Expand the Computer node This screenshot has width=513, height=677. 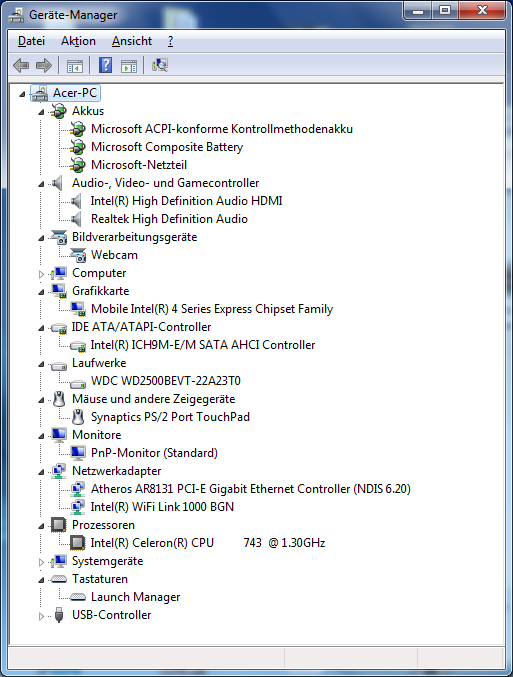point(41,274)
